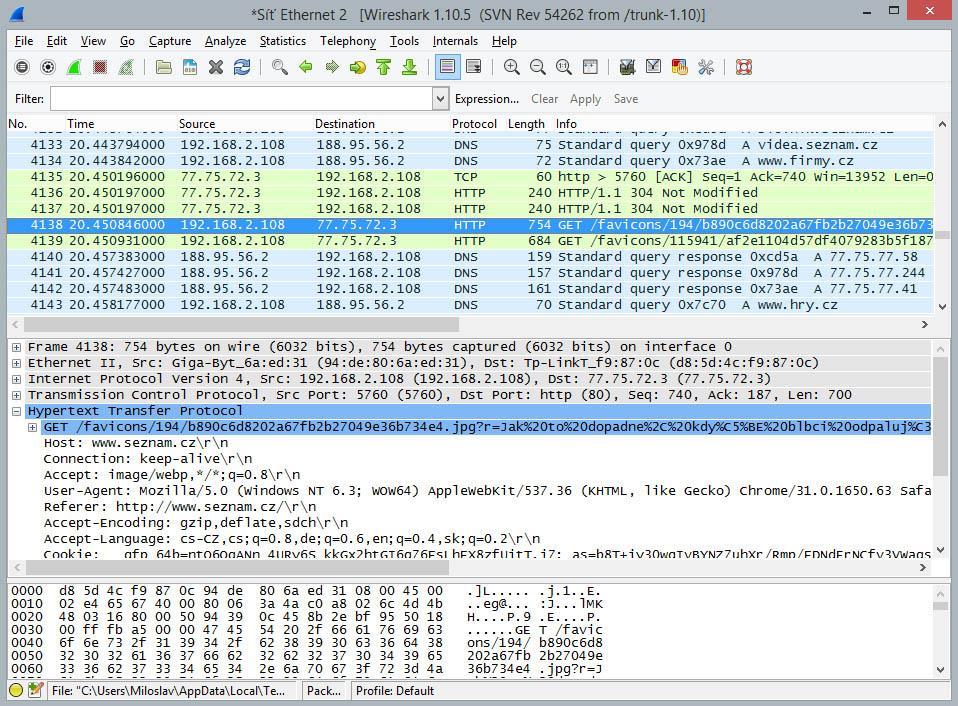This screenshot has height=706, width=958.
Task: Select the 'Host: www.seznam.cz' header line
Action: [x=136, y=443]
